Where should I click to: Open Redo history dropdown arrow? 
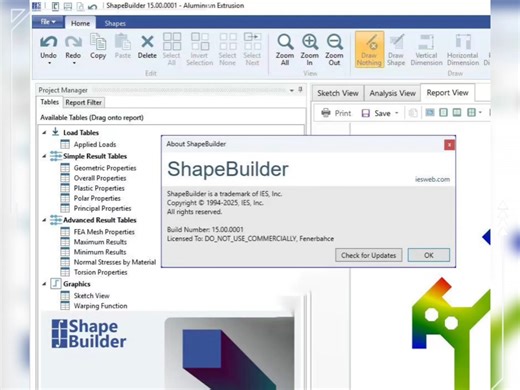click(74, 63)
